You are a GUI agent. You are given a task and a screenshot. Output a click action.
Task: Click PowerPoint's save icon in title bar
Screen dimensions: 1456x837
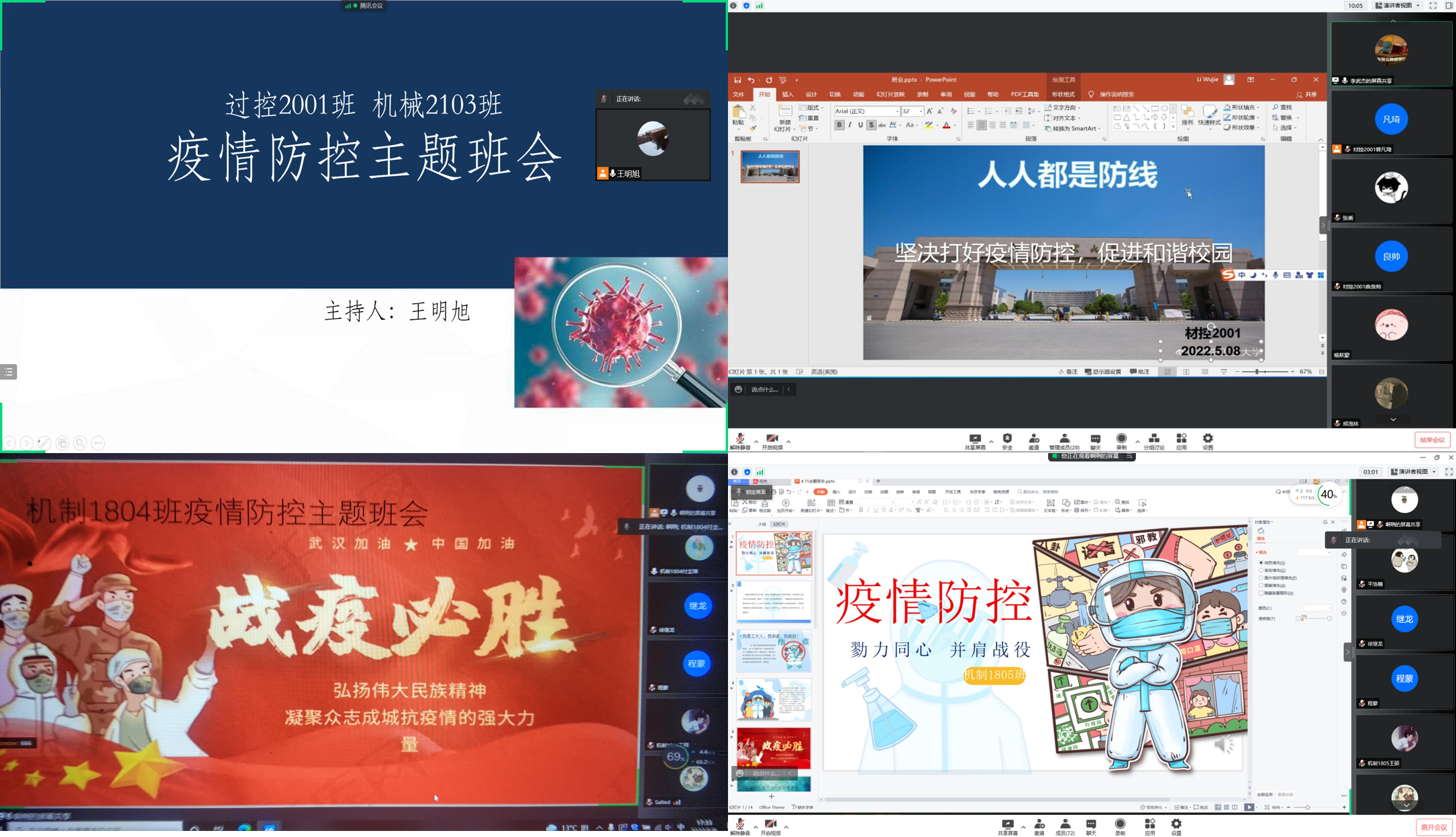point(737,80)
